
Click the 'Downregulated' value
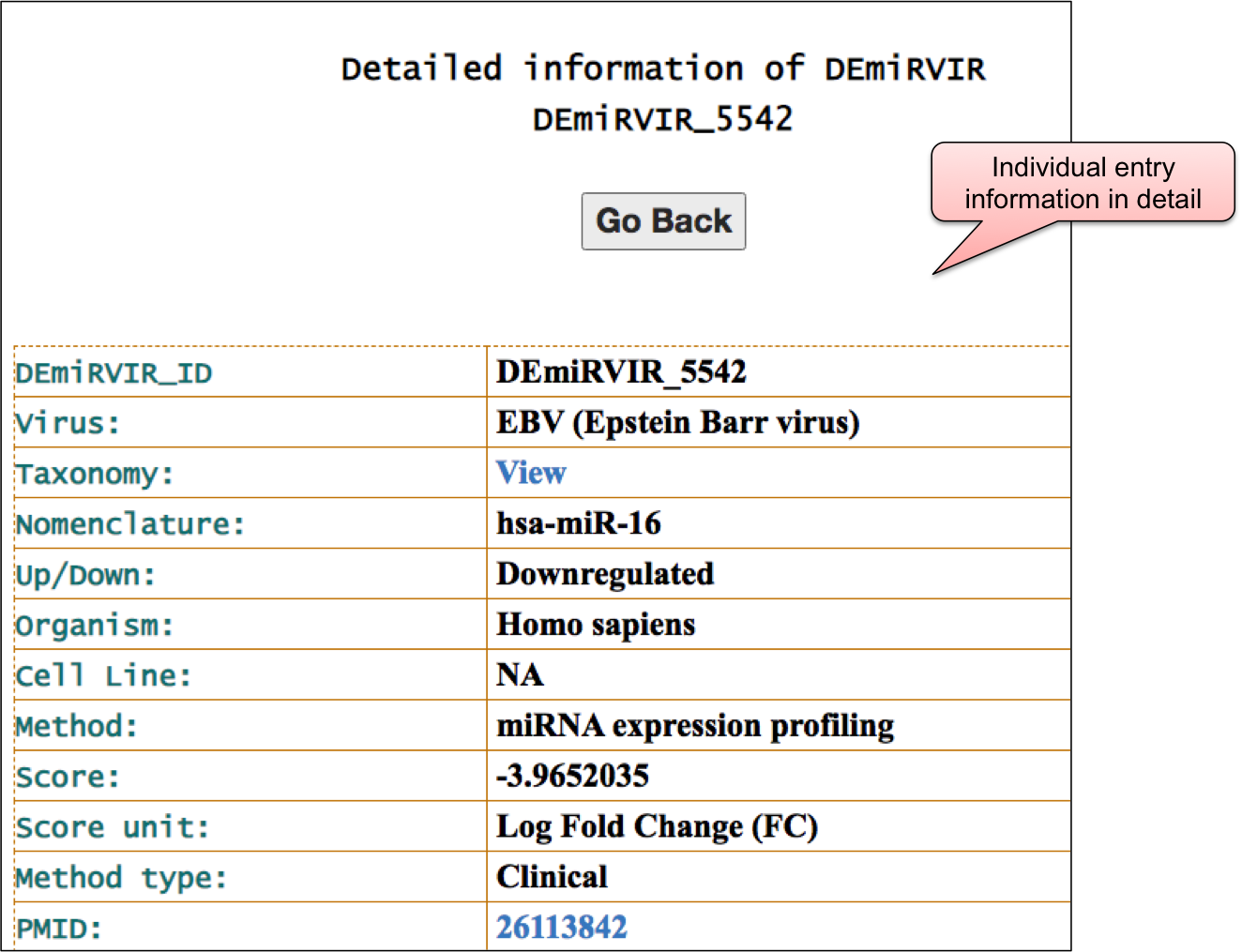pos(605,574)
